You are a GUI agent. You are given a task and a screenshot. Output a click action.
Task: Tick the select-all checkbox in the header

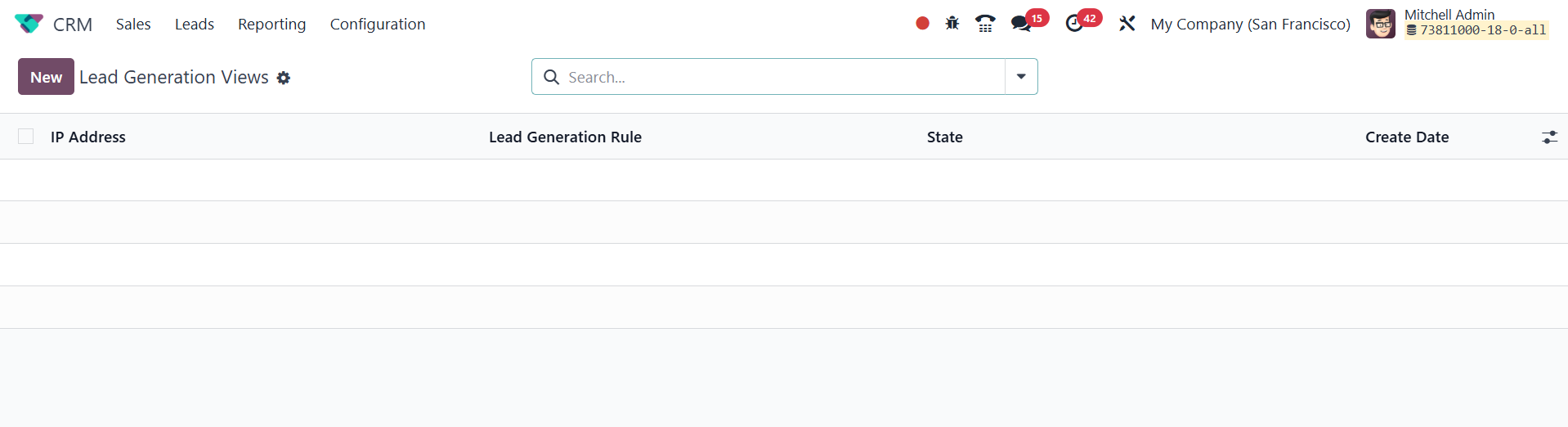point(26,137)
